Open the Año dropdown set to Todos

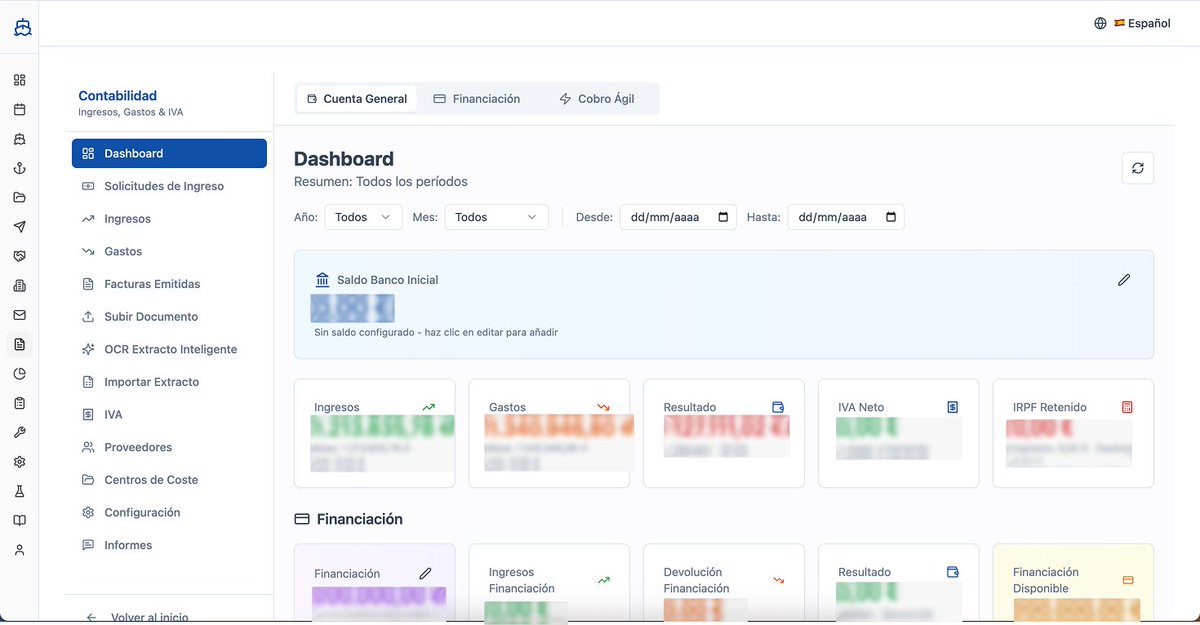(363, 217)
